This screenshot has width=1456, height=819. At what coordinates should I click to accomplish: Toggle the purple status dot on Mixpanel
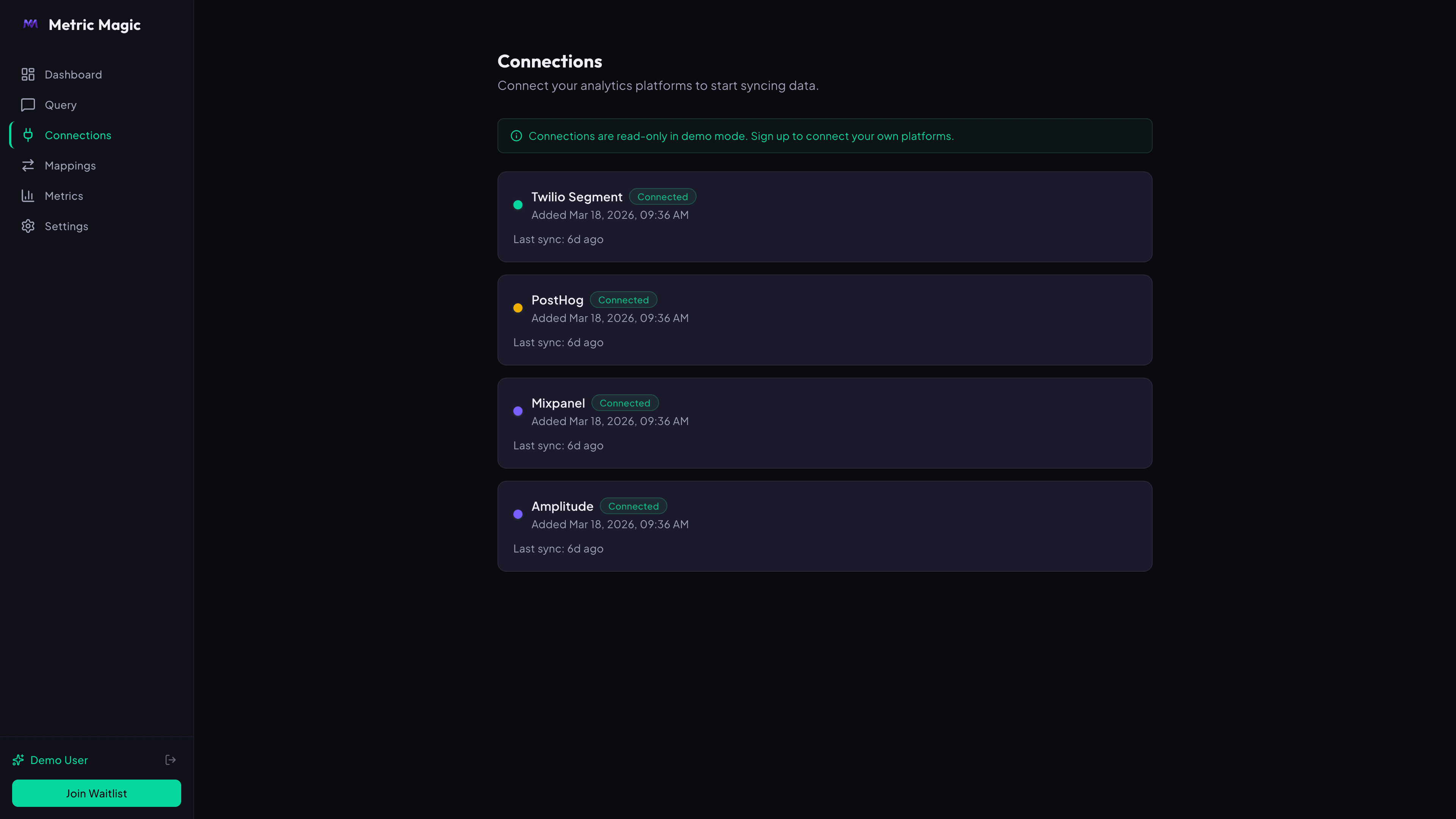518,411
